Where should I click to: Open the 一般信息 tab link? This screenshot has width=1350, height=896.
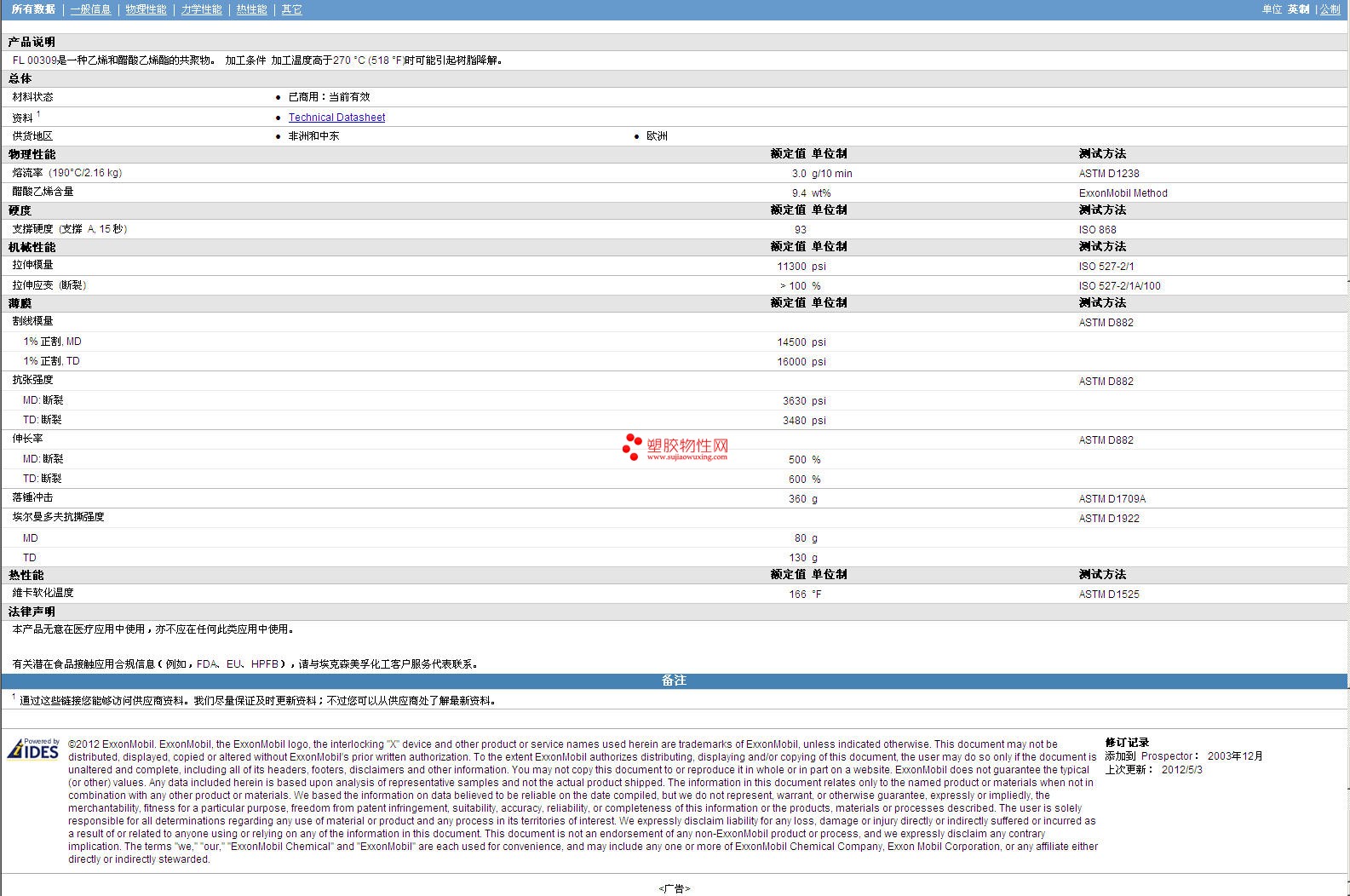(90, 9)
